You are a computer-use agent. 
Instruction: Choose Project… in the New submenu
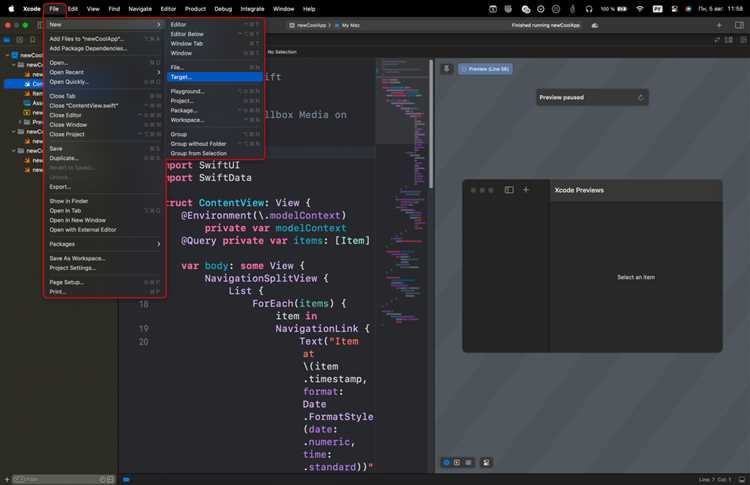click(215, 101)
